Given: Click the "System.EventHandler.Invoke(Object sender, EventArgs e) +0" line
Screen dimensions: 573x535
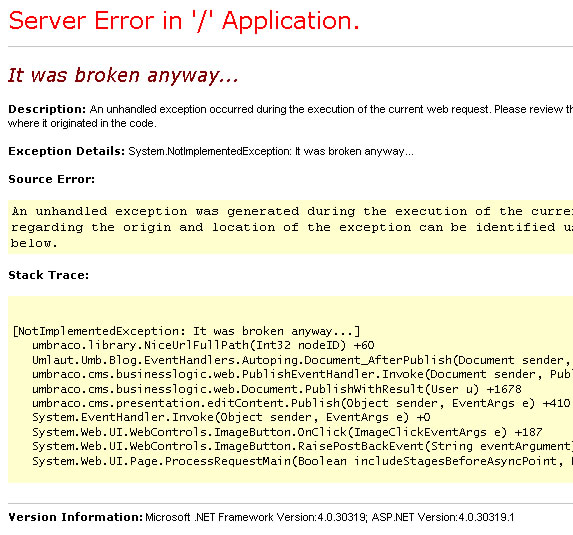Looking at the screenshot, I should pos(231,417).
